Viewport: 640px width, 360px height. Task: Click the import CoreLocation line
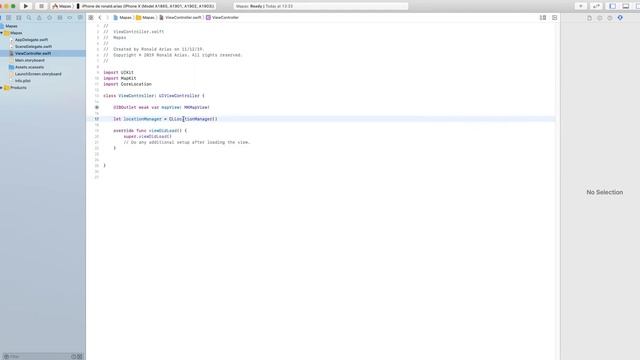(127, 84)
